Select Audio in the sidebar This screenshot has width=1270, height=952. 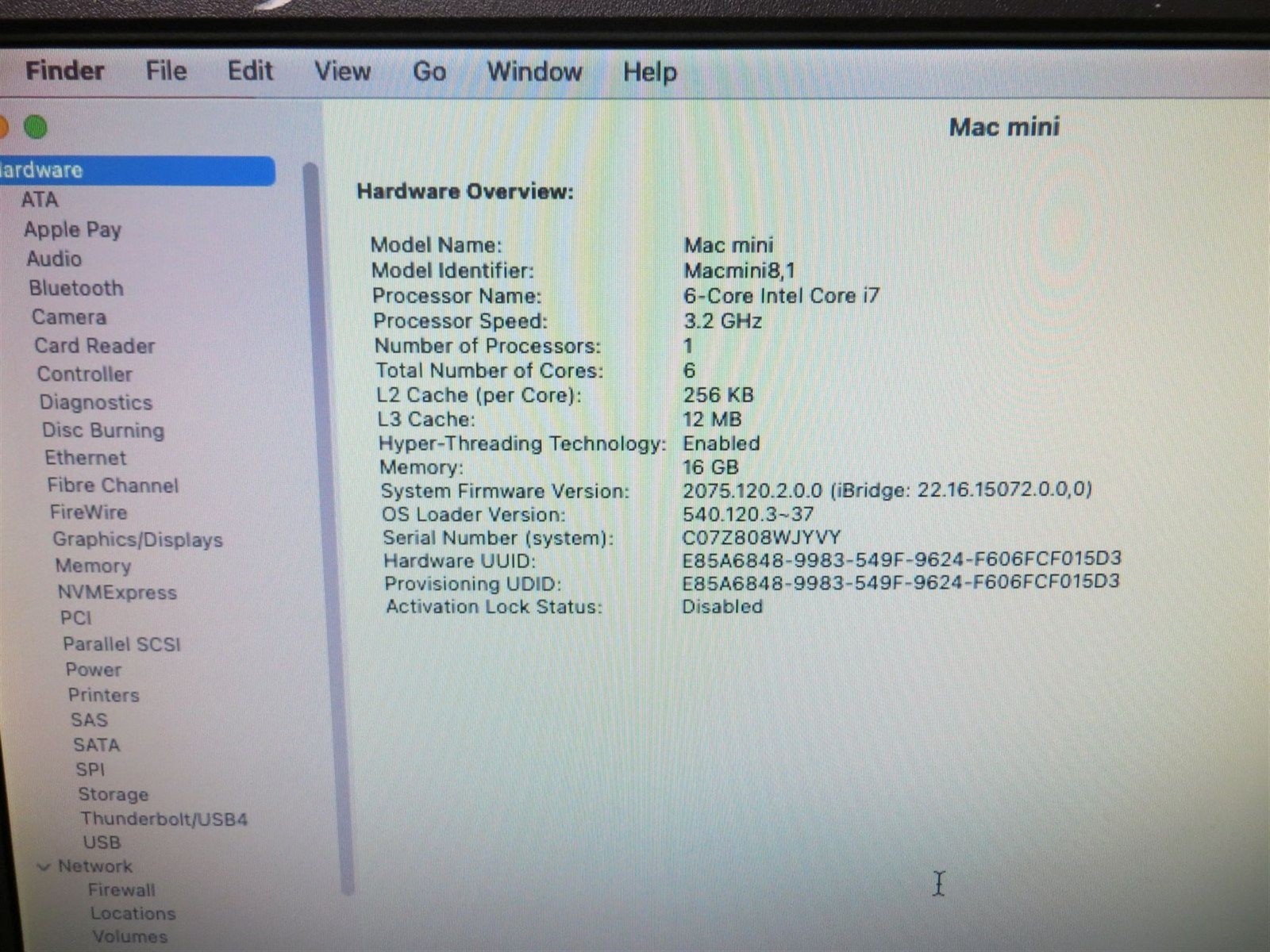coord(54,259)
